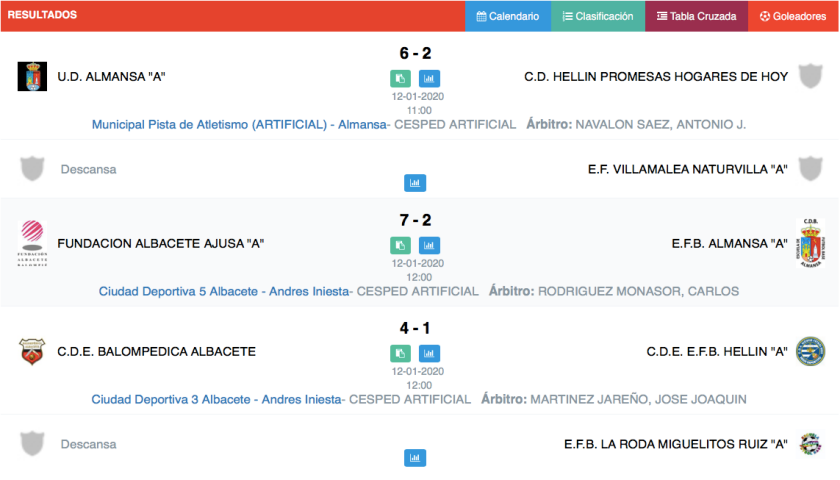Viewport: 840px width, 480px height.
Task: Open match report icon for Almansa vs Hellin
Action: pyautogui.click(x=400, y=78)
